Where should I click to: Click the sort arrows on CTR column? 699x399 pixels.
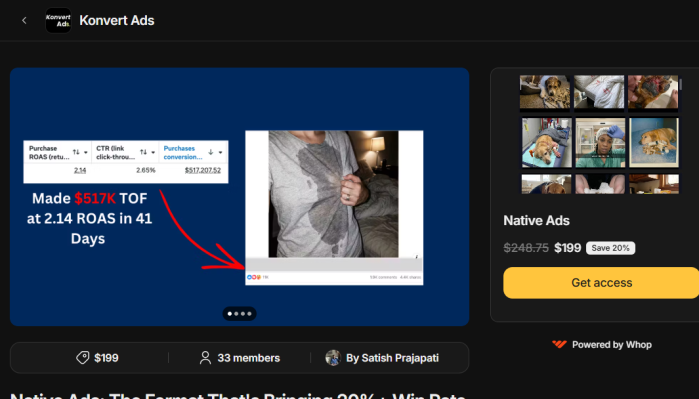tap(143, 152)
